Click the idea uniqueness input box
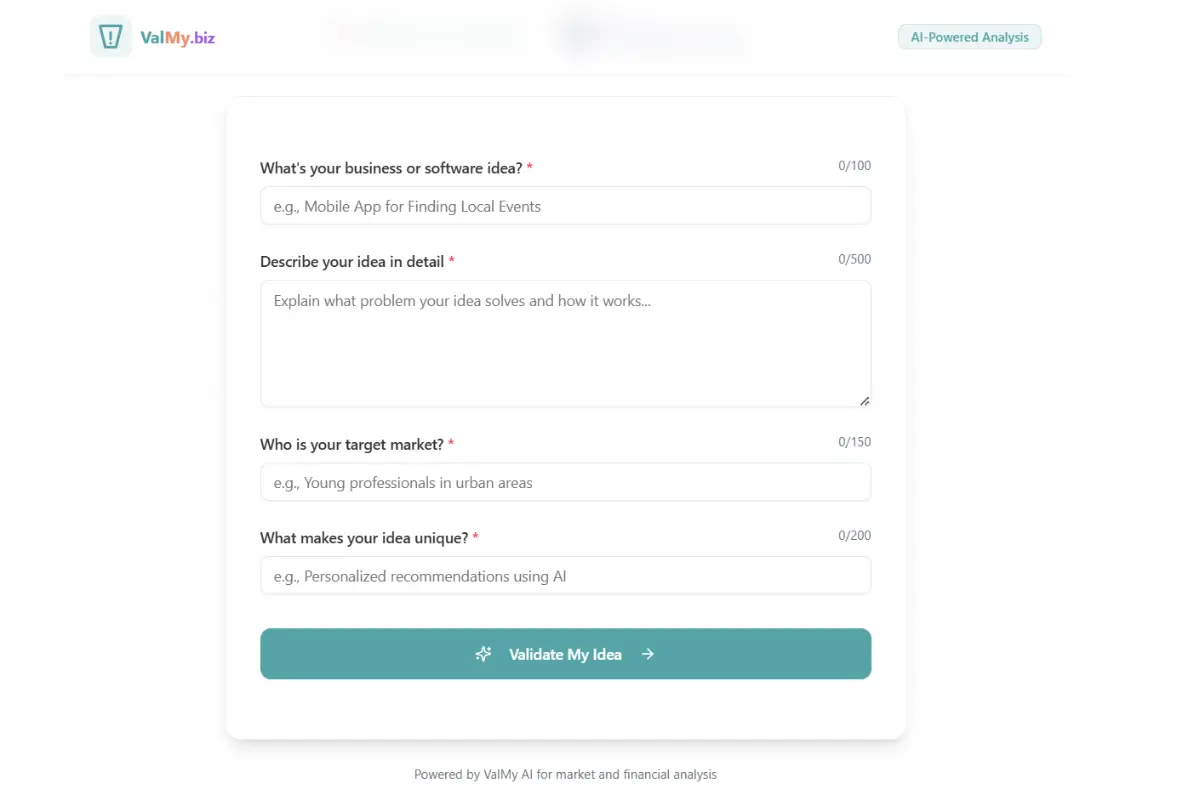1200x789 pixels. [565, 576]
